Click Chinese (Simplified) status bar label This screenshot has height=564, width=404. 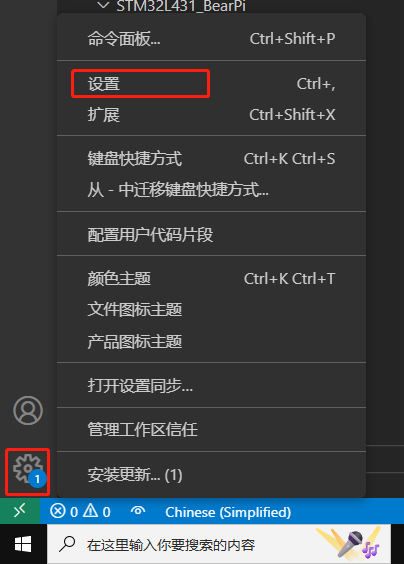[228, 512]
